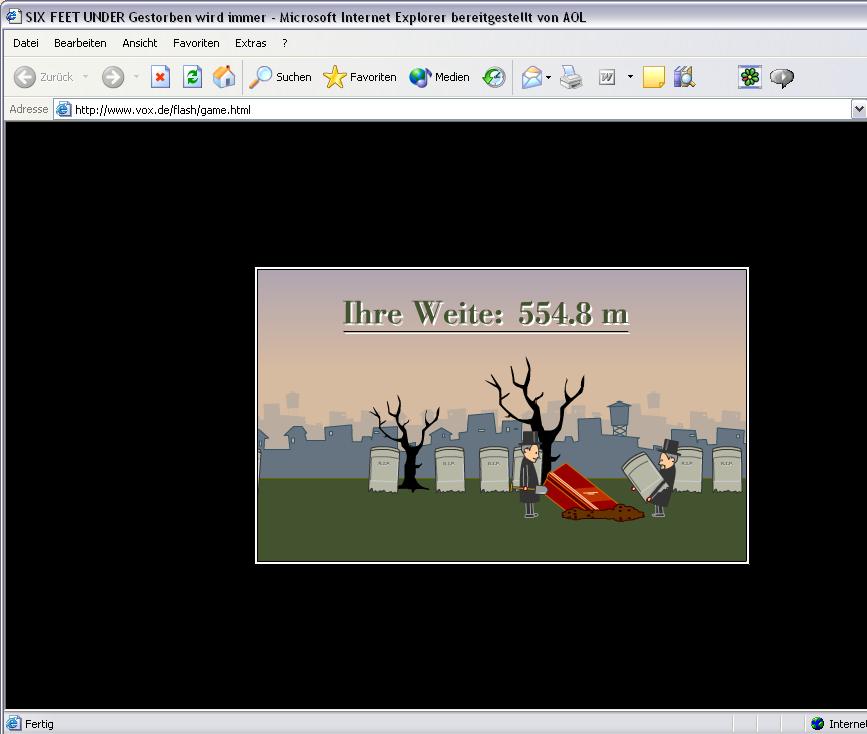This screenshot has height=734, width=867.
Task: Go to the home page icon
Action: pos(224,77)
